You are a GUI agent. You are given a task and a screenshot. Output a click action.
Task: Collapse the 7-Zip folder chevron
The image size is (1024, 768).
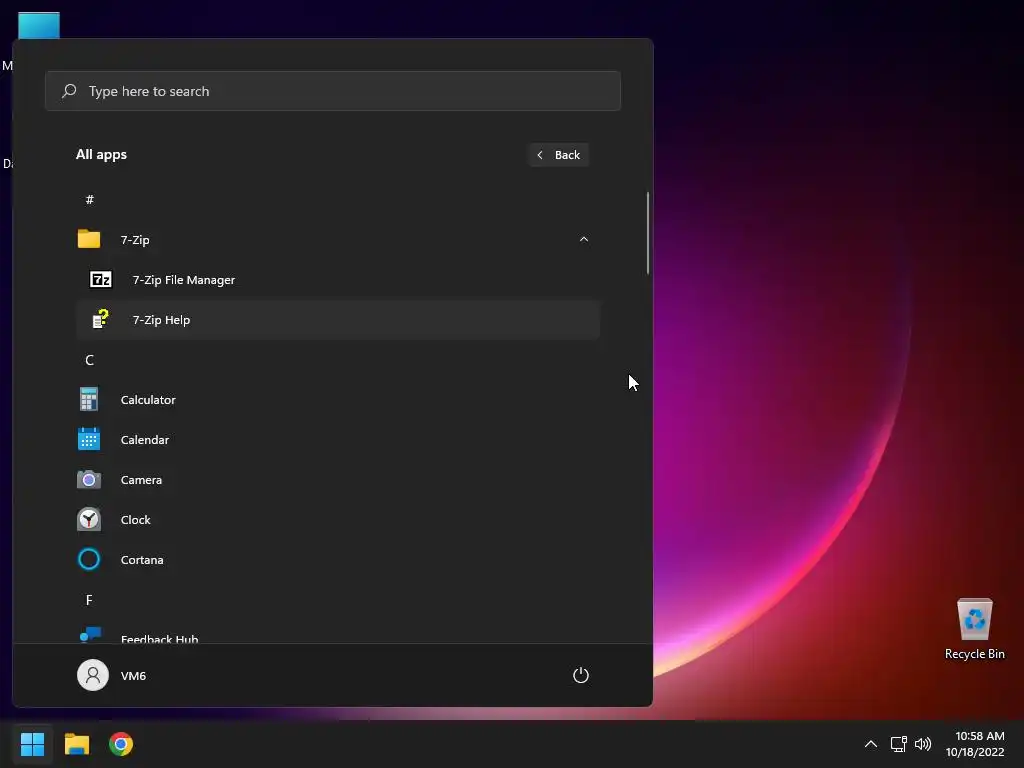click(584, 240)
